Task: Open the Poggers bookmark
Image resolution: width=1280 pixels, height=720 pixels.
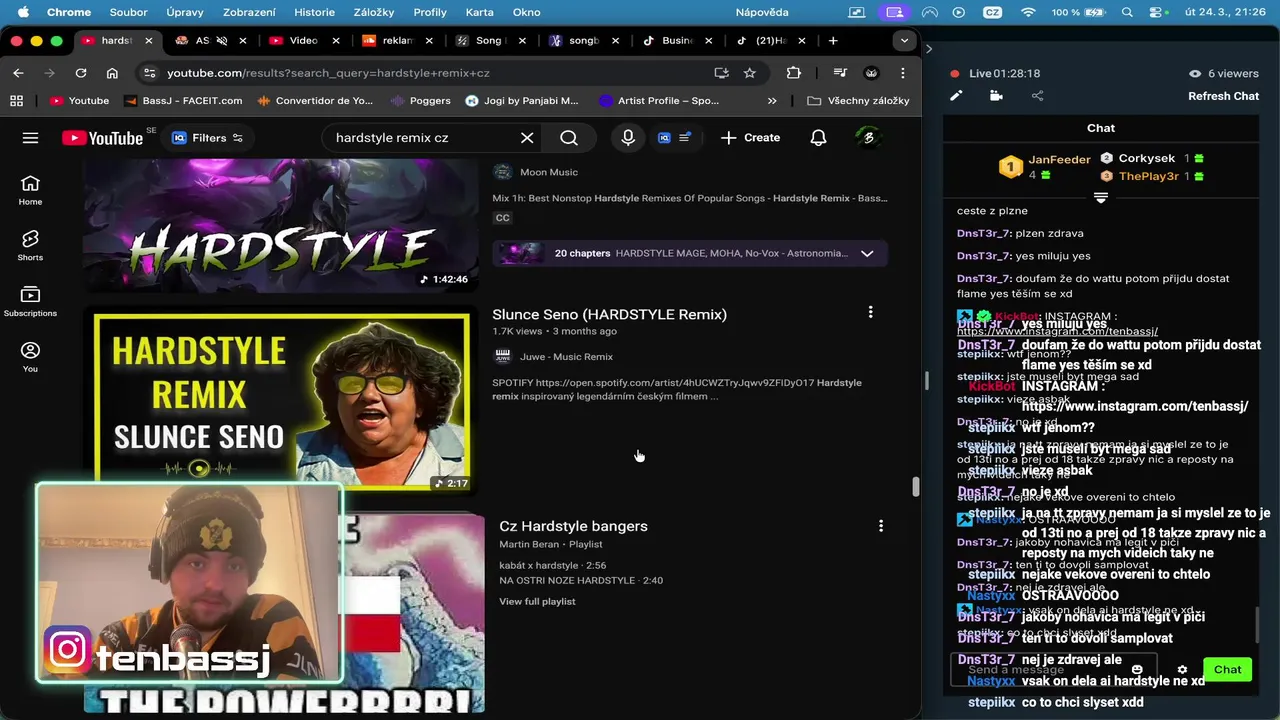Action: [419, 101]
